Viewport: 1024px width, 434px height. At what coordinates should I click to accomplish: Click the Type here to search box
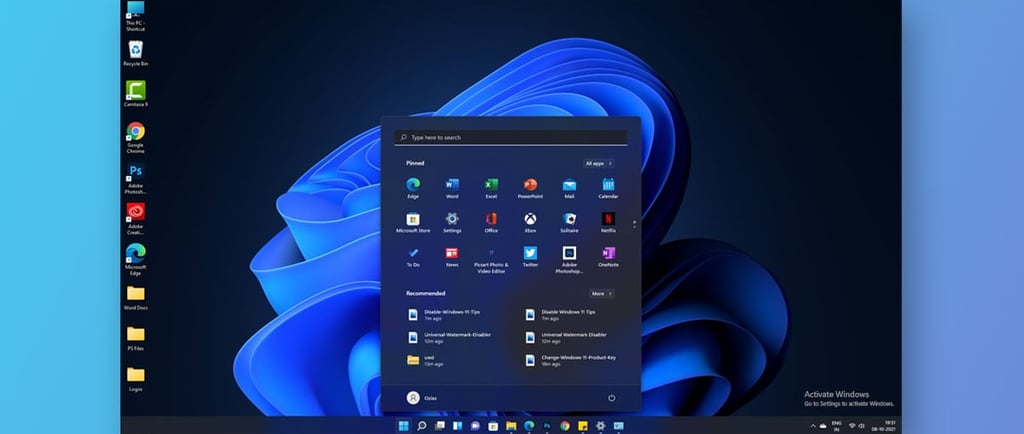[511, 137]
